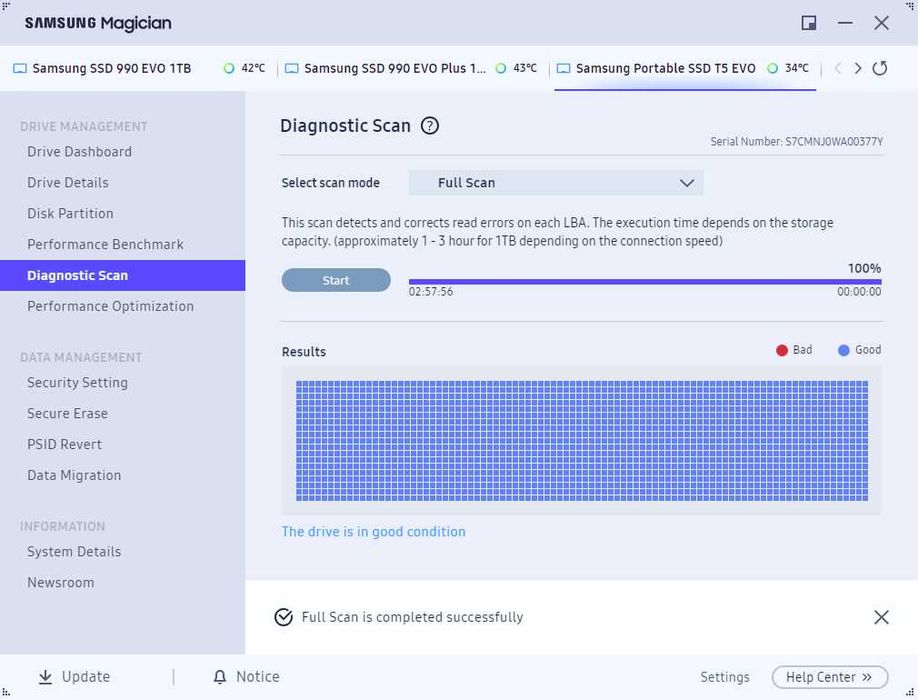Click 'Full Scan is completed successfully' message

pos(412,617)
